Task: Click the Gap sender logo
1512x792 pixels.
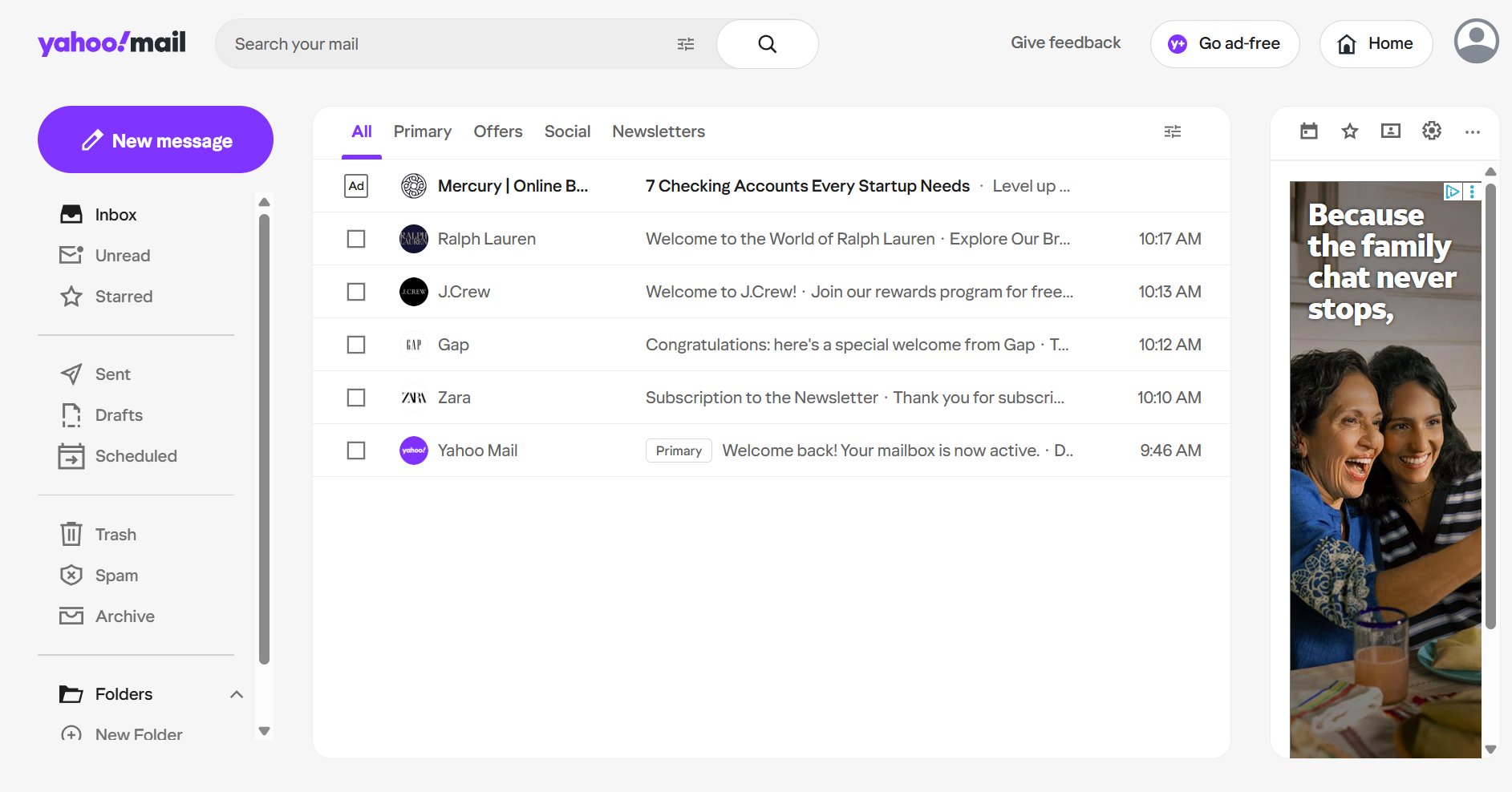Action: click(414, 345)
